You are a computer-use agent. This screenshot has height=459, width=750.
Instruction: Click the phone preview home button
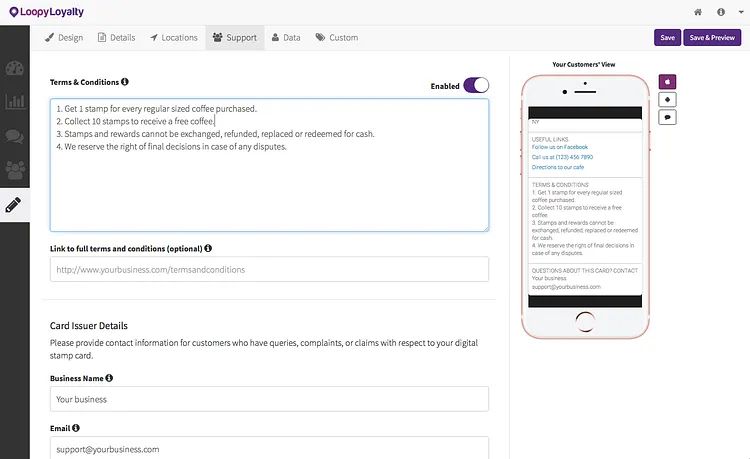click(585, 321)
